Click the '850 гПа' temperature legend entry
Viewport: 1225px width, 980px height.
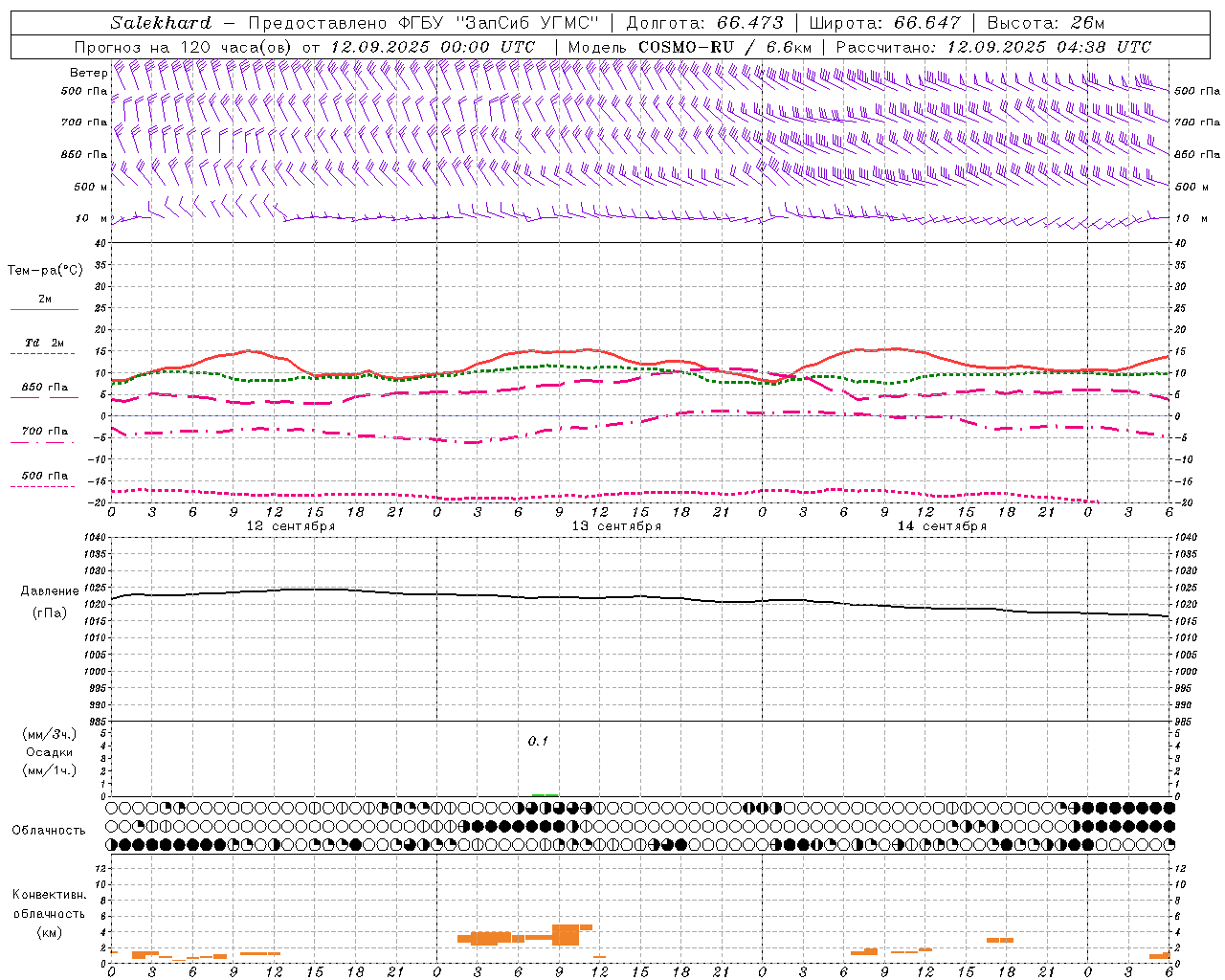pos(45,388)
